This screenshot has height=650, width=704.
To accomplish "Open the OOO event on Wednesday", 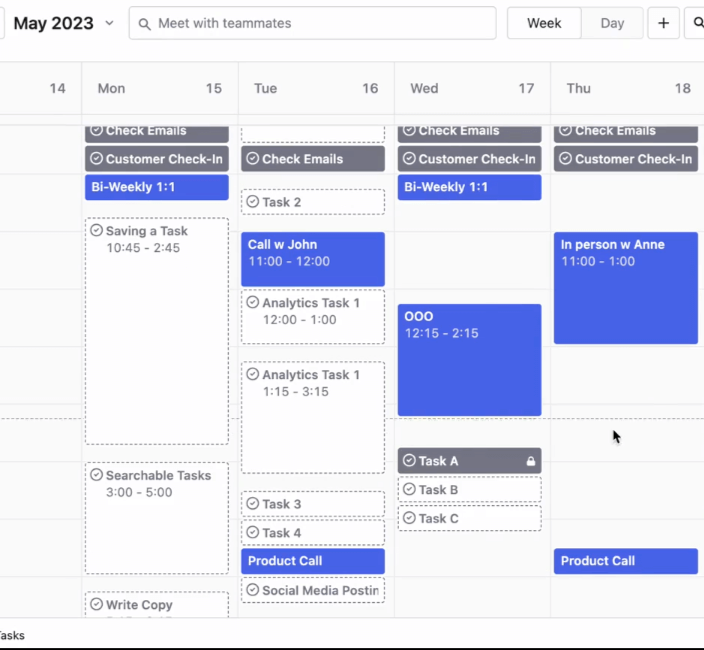I will point(469,360).
